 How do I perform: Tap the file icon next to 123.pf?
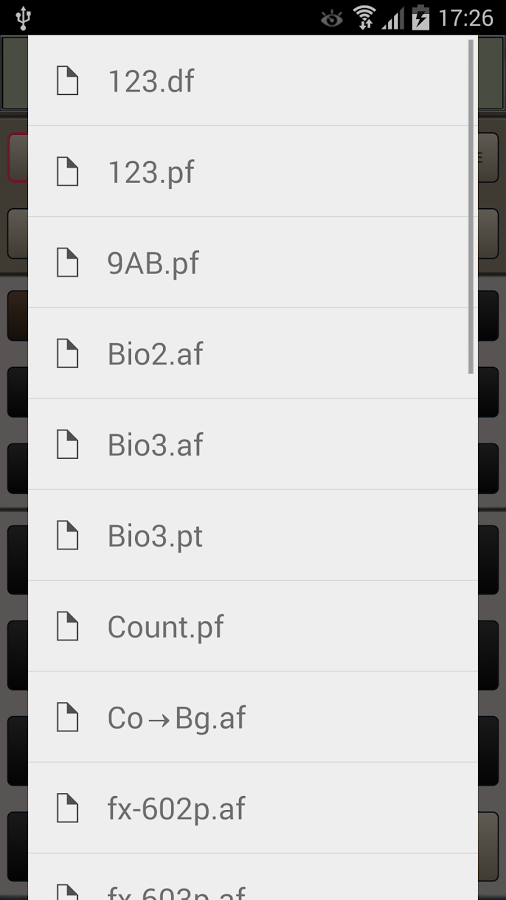[x=67, y=172]
